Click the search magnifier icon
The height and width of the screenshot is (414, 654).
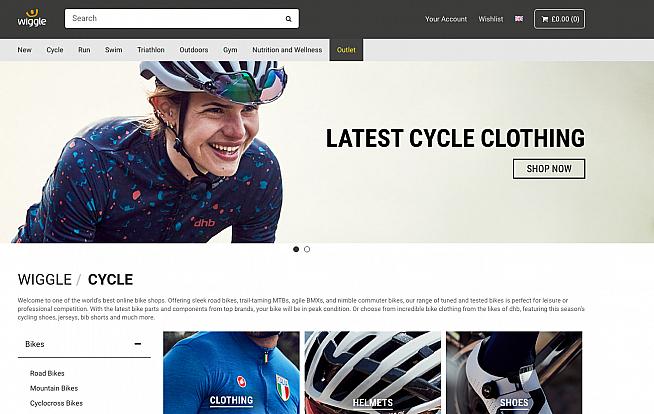288,19
